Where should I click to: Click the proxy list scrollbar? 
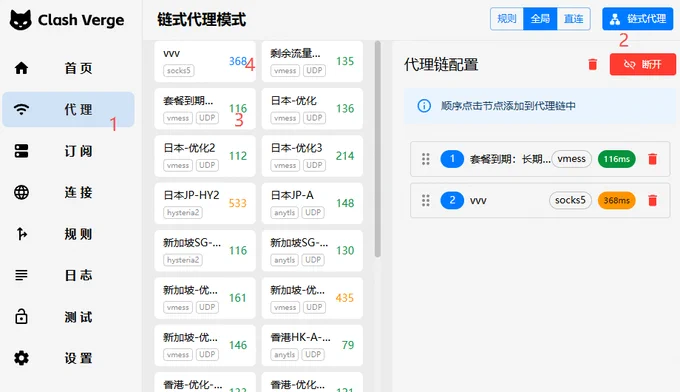pyautogui.click(x=378, y=149)
